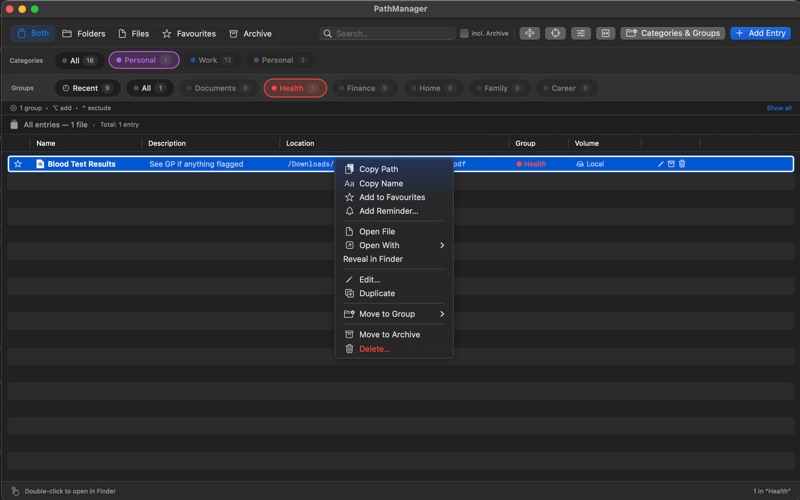The image size is (800, 500).
Task: Open Categories & Groups manager
Action: (672, 33)
